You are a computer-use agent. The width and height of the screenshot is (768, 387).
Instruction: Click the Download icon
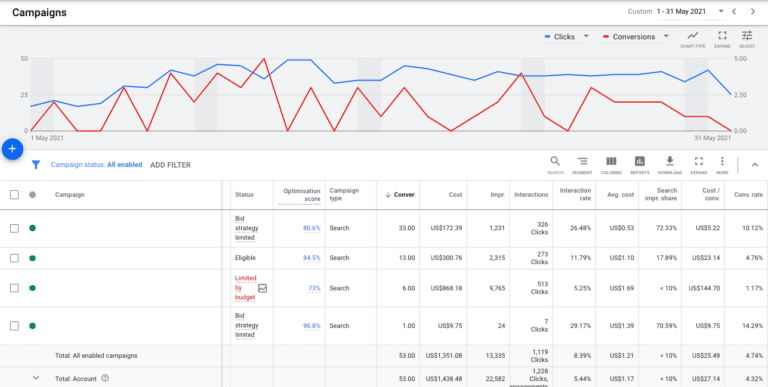point(670,161)
